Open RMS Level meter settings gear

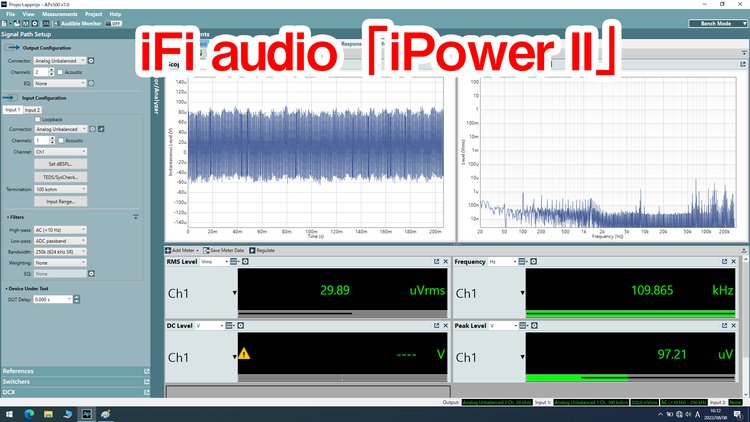(245, 261)
